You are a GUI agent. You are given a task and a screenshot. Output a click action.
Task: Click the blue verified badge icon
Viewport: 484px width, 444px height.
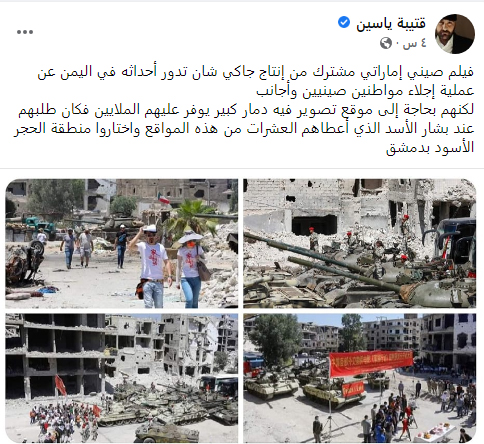tap(344, 23)
